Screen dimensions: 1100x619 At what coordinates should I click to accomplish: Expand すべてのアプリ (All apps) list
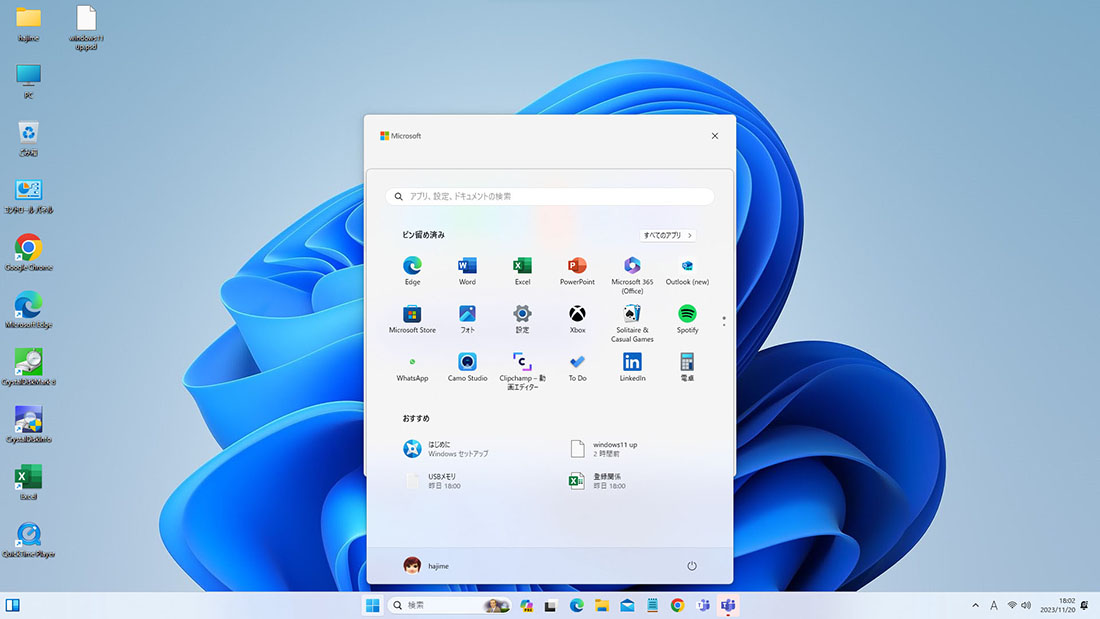pos(668,235)
